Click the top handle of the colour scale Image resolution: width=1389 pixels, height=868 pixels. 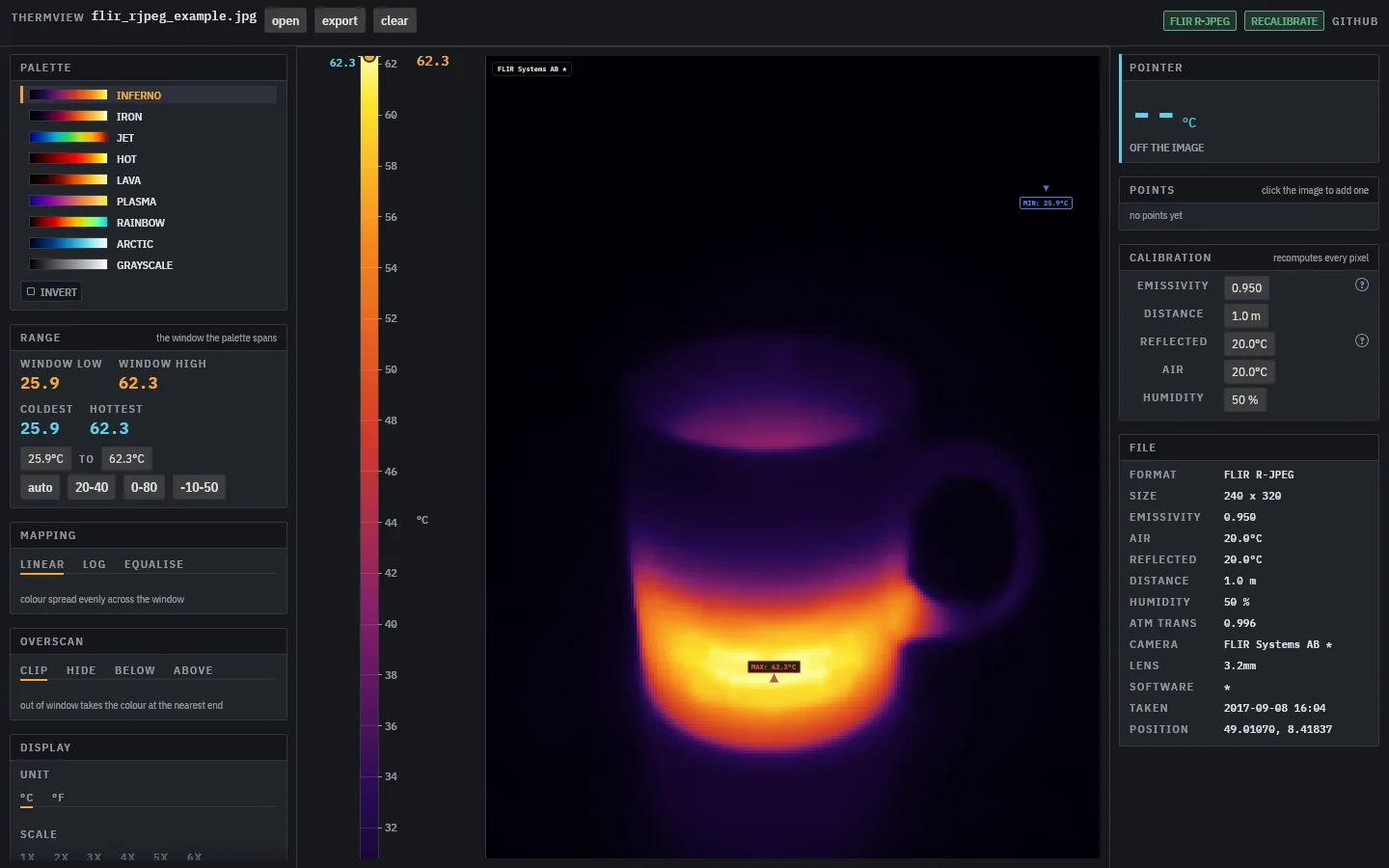[369, 57]
